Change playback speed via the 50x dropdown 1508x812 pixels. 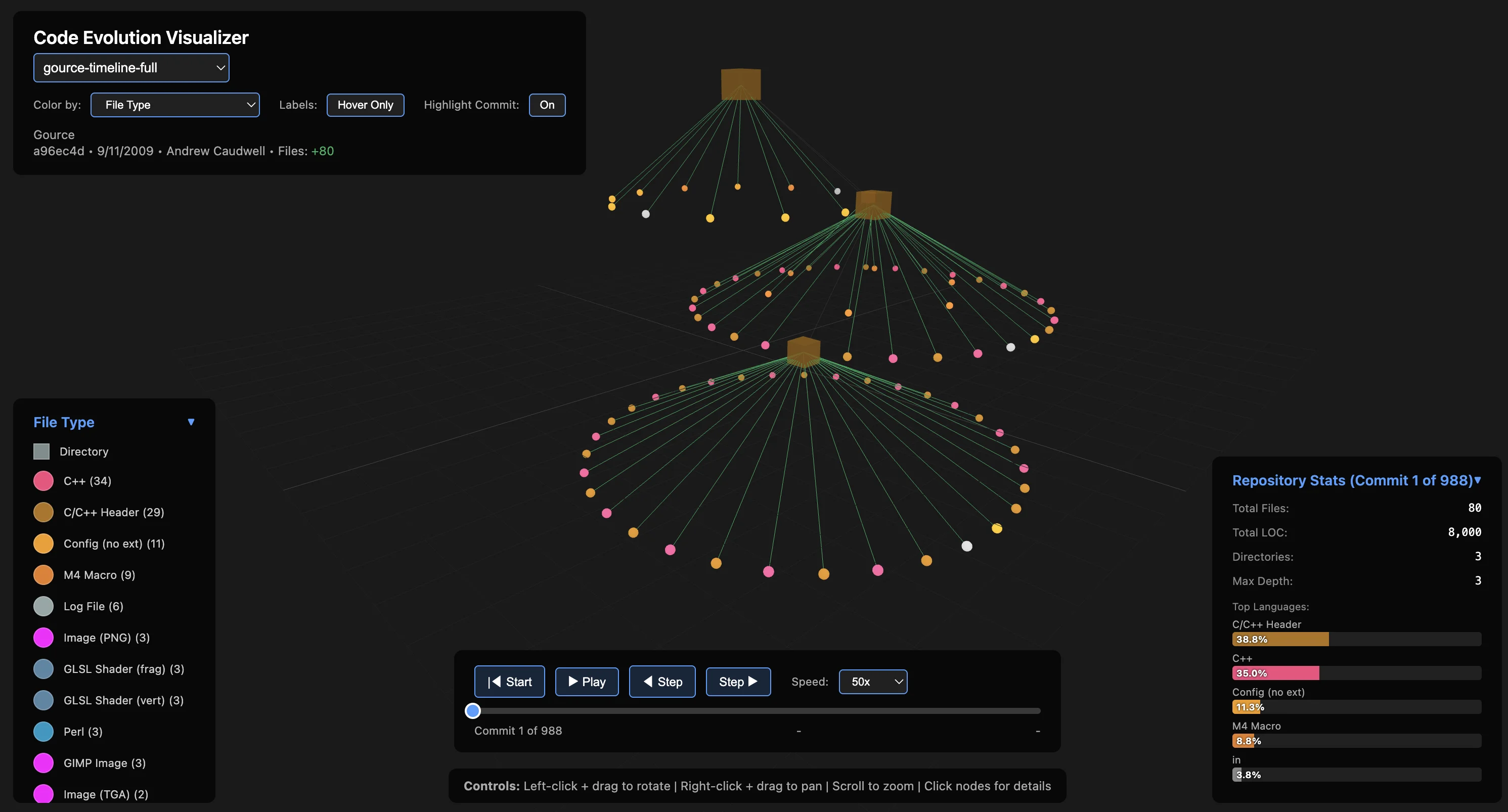coord(873,682)
